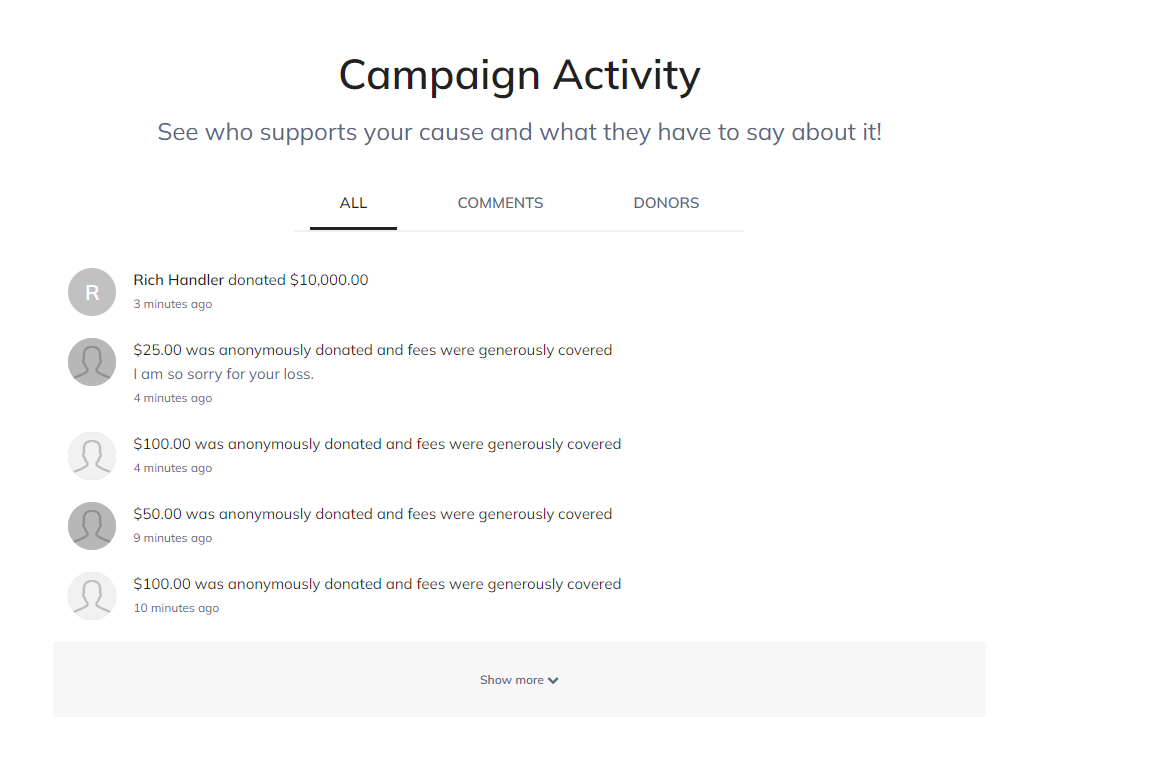The height and width of the screenshot is (764, 1161).
Task: Click the Campaign Activity heading
Action: point(519,75)
